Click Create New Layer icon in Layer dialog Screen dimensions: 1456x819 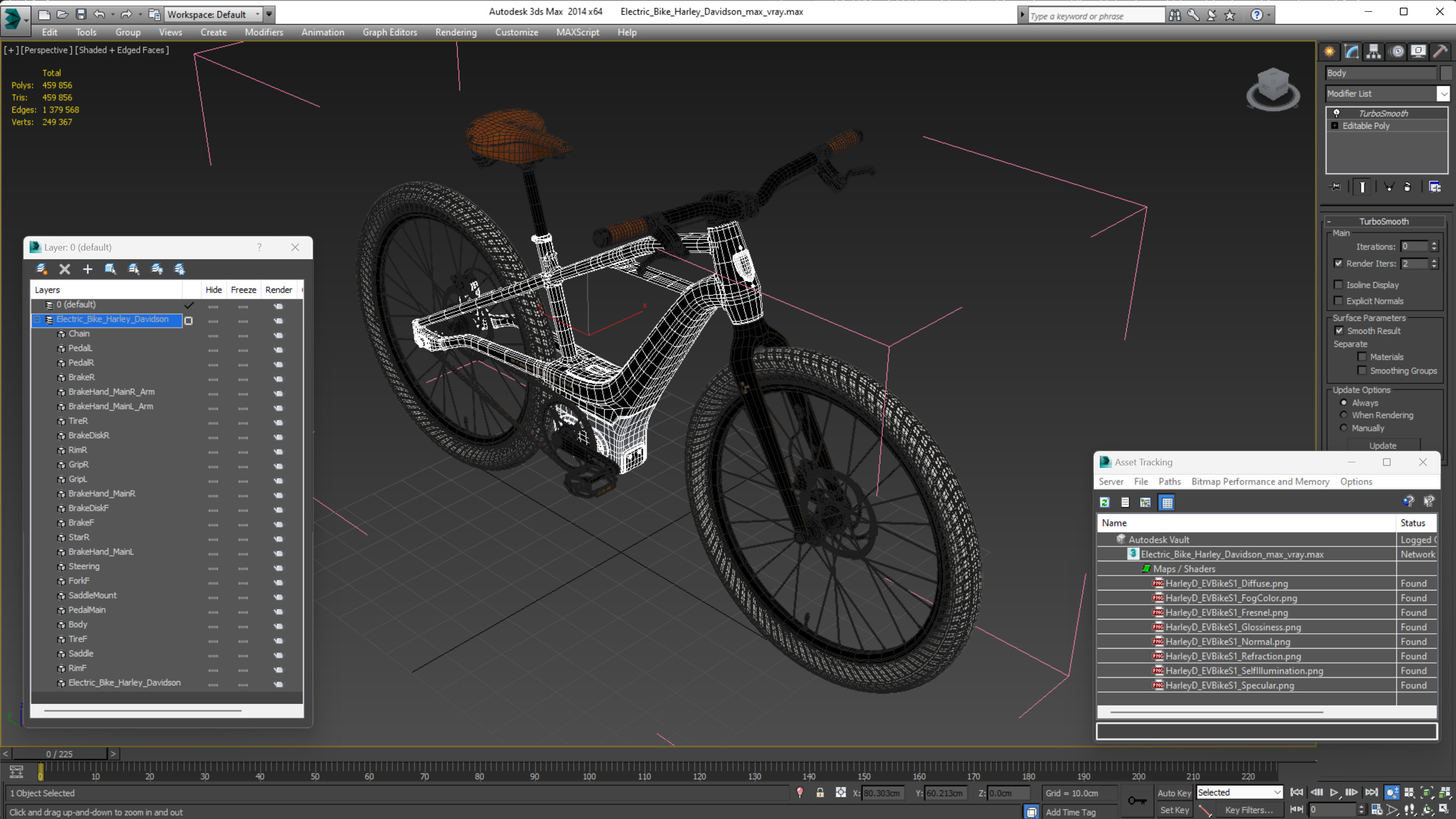tap(41, 269)
